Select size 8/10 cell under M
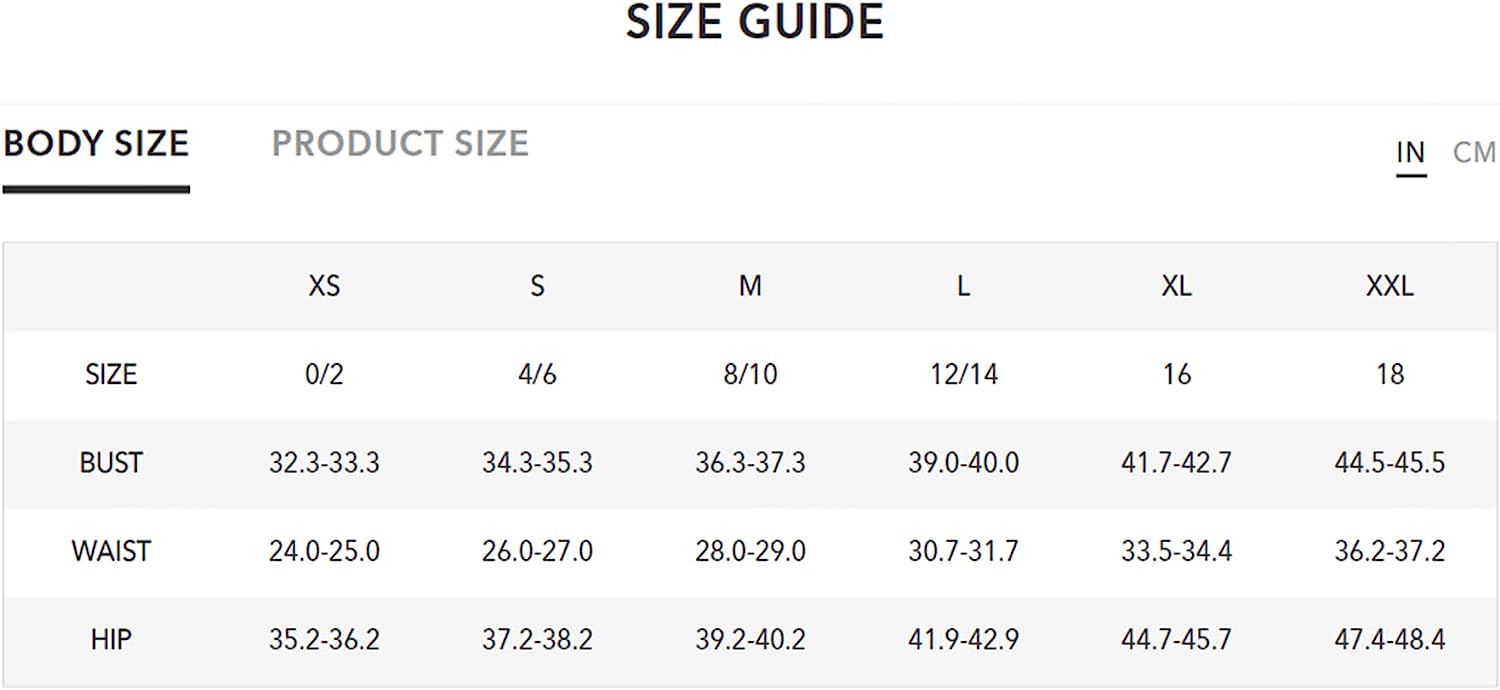Screen dimensions: 1500x690 click(x=750, y=375)
